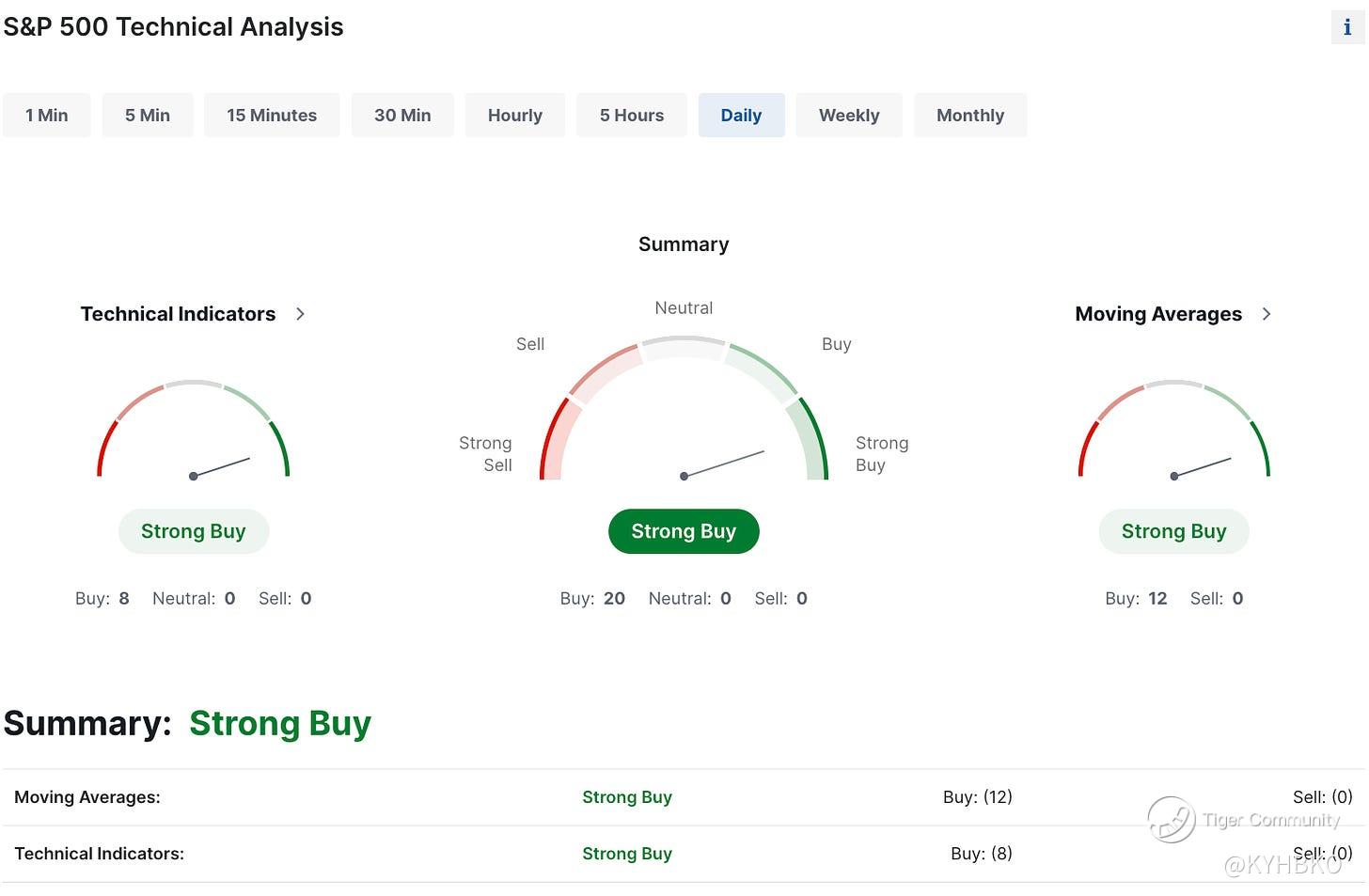
Task: Expand Technical Indicators chevron arrow
Action: (300, 314)
